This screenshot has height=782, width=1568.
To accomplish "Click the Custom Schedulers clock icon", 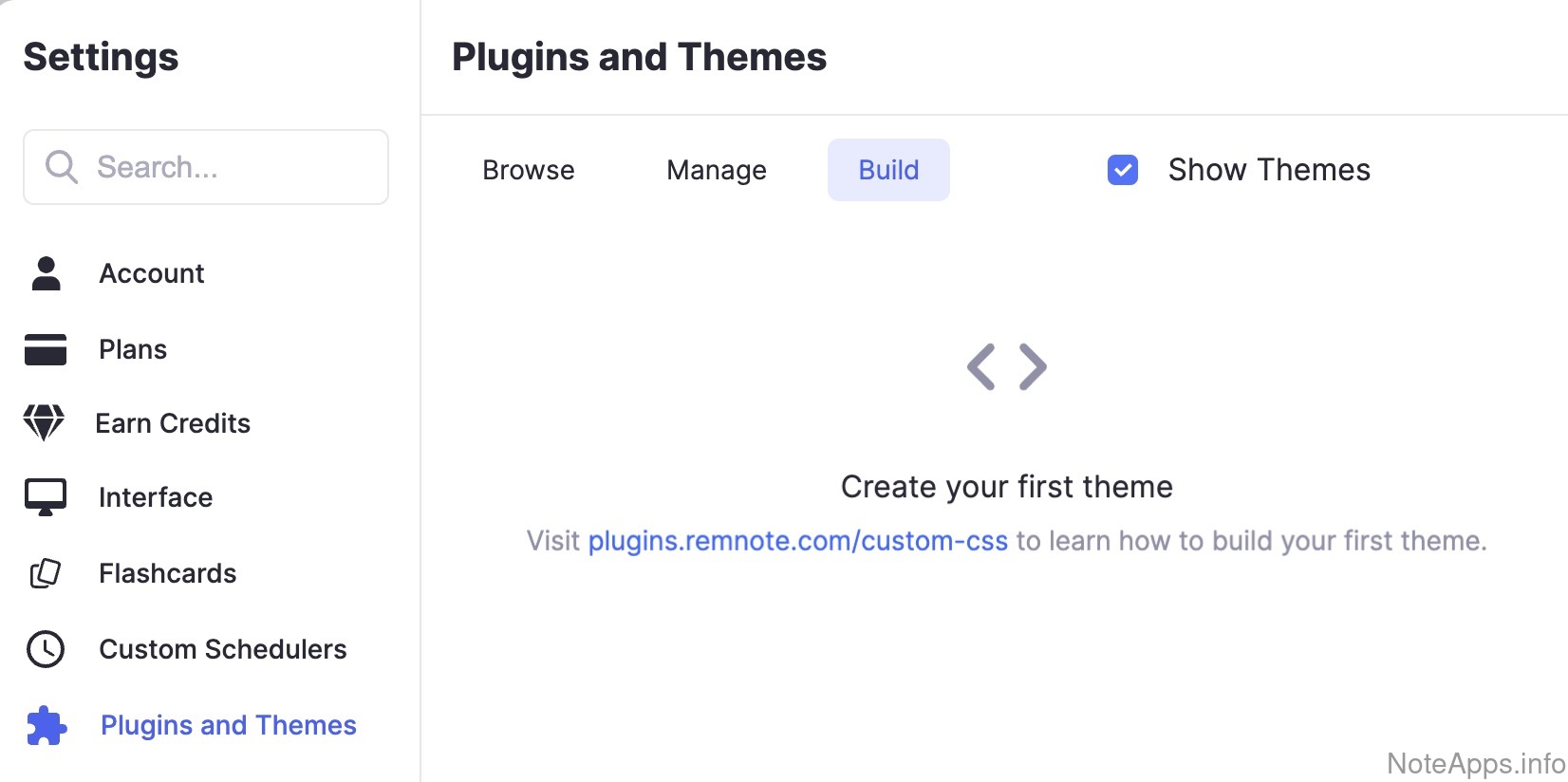I will (46, 649).
